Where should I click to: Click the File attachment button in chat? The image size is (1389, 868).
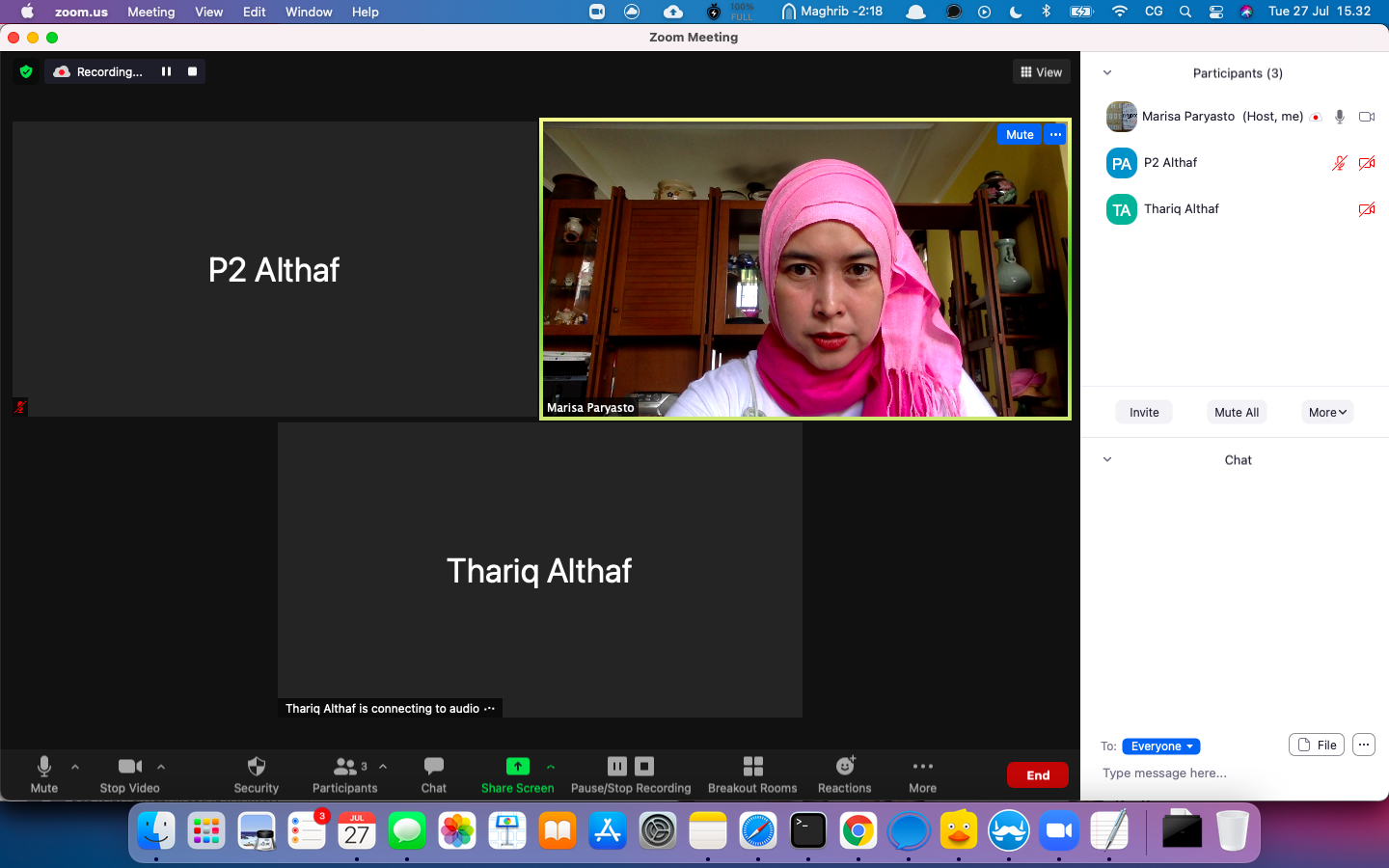[1317, 745]
